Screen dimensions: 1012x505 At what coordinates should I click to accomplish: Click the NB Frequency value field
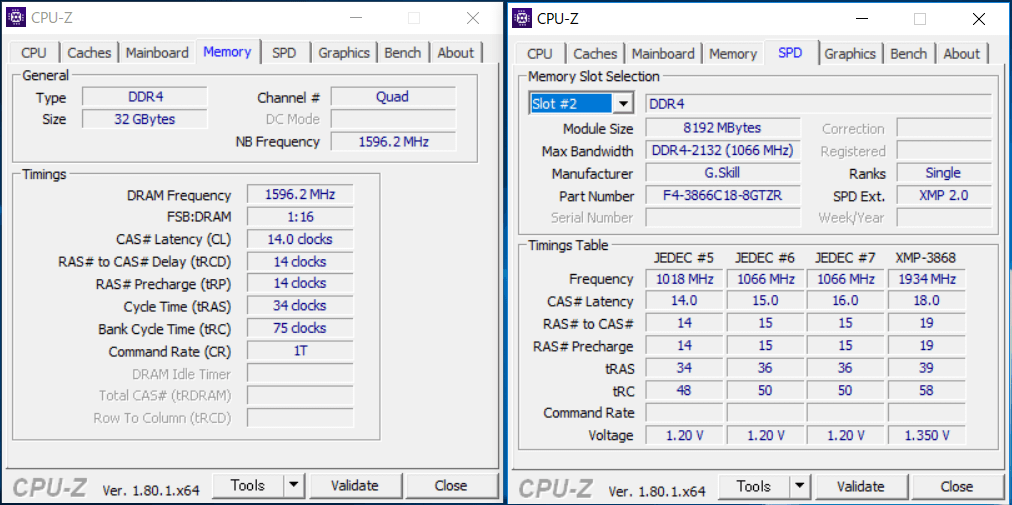pos(393,141)
